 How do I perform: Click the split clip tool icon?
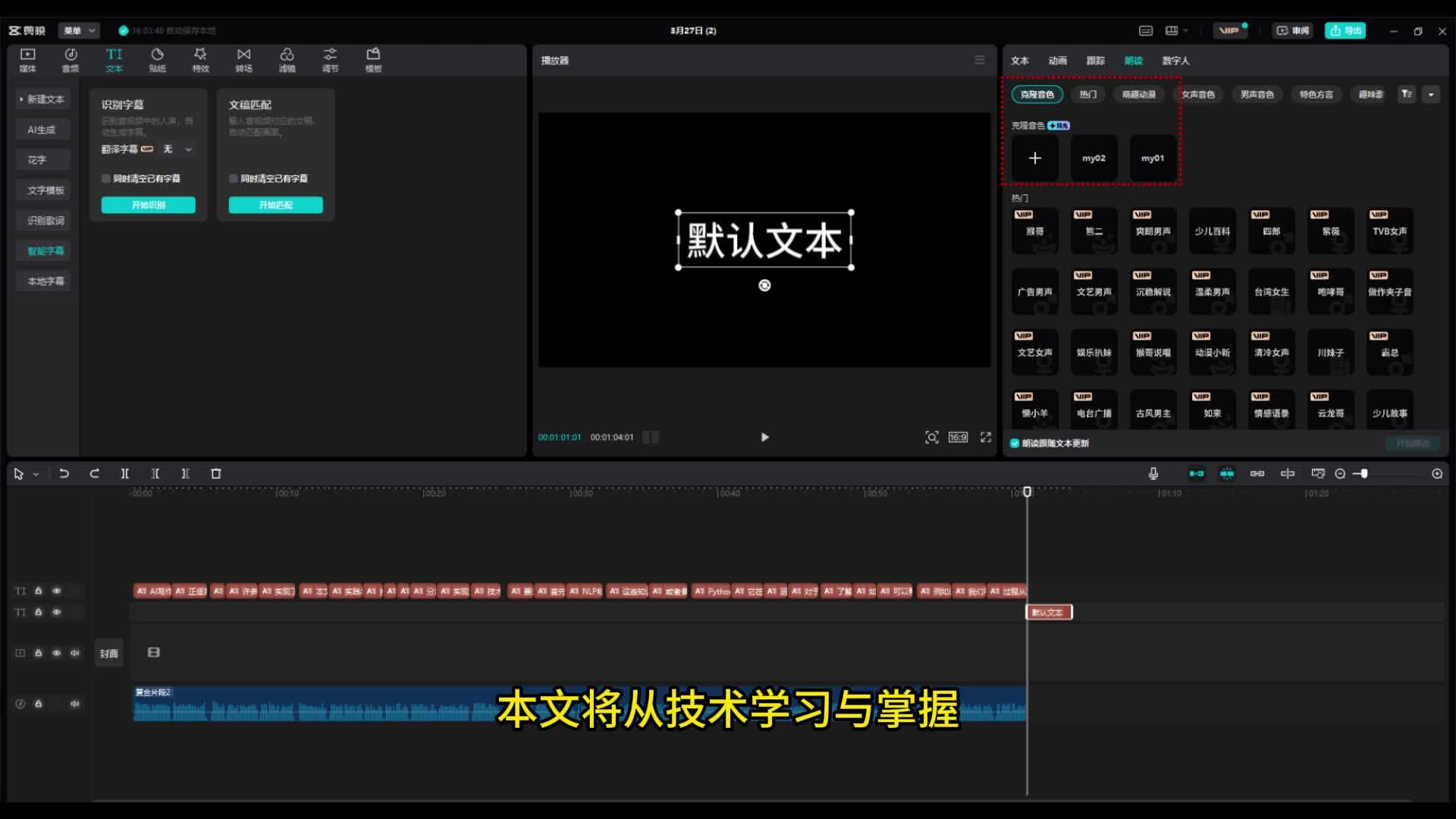point(125,474)
